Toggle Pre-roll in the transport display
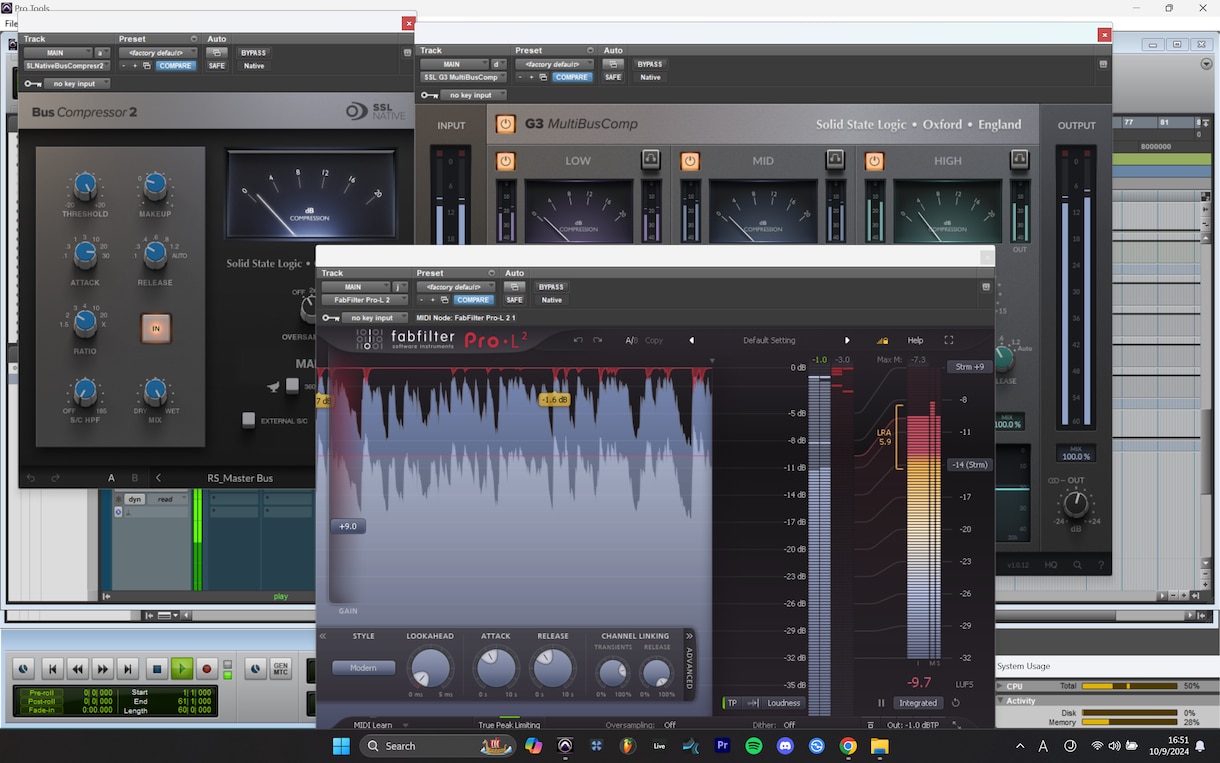The height and width of the screenshot is (763, 1220). 41,692
